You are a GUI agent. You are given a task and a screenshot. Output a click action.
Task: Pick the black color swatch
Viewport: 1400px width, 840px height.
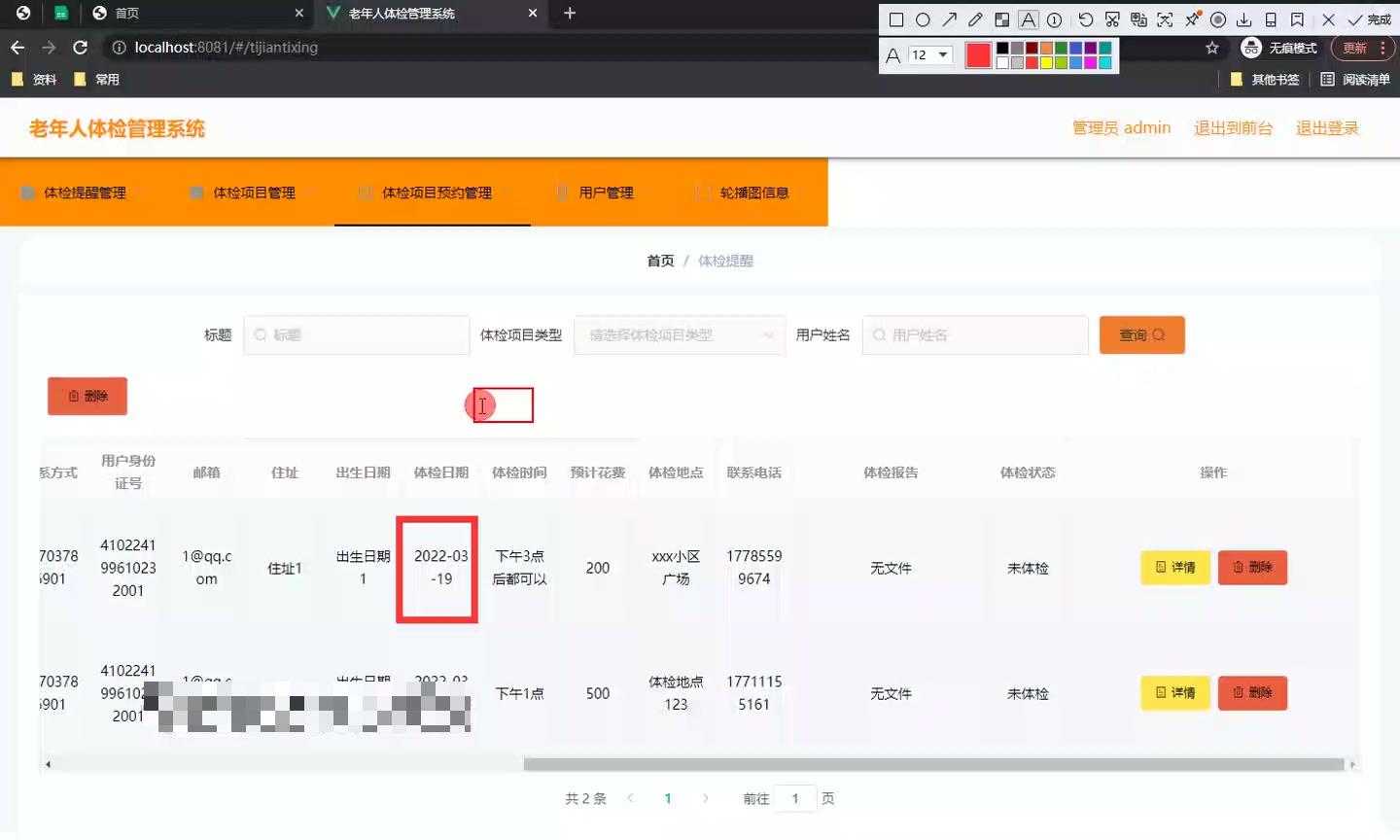click(1002, 48)
